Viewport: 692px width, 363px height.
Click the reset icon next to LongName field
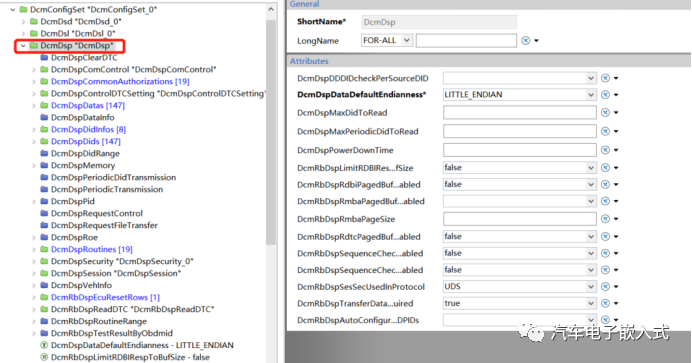(x=525, y=41)
